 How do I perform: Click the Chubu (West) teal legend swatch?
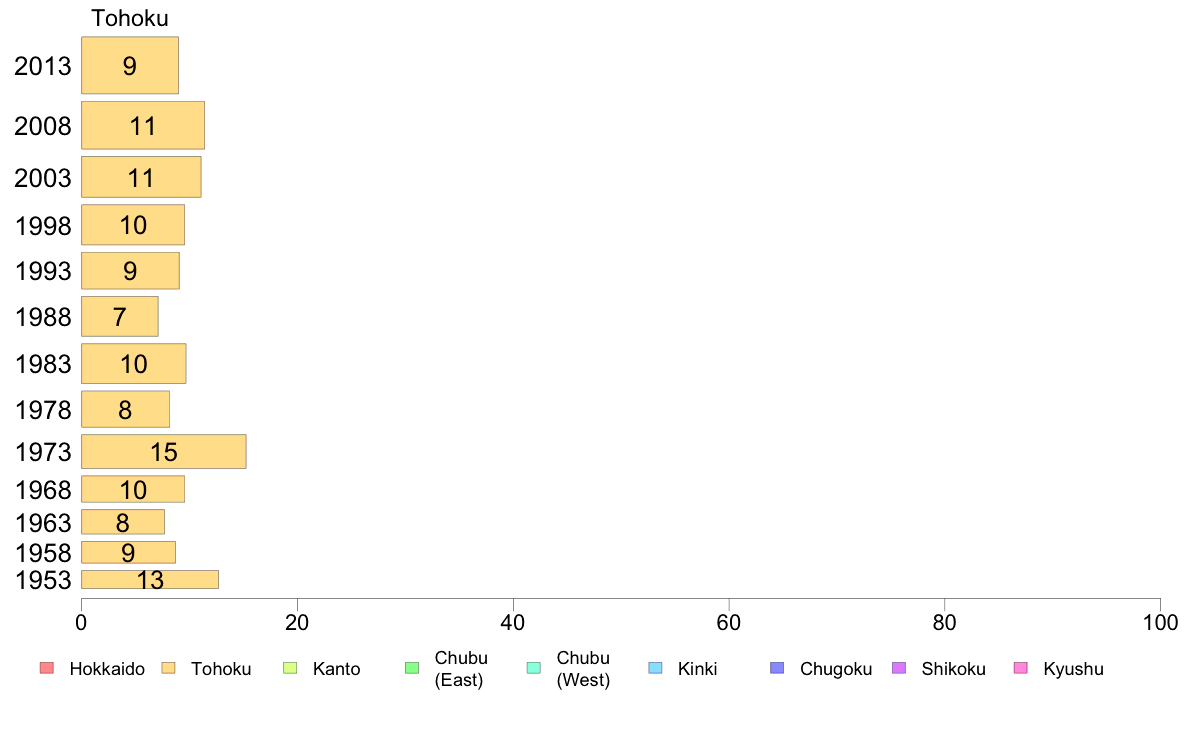coord(533,668)
